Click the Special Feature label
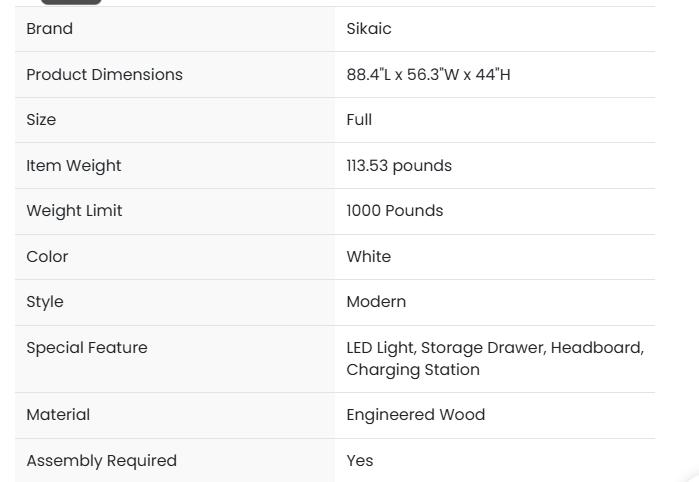The height and width of the screenshot is (482, 699). coord(86,348)
